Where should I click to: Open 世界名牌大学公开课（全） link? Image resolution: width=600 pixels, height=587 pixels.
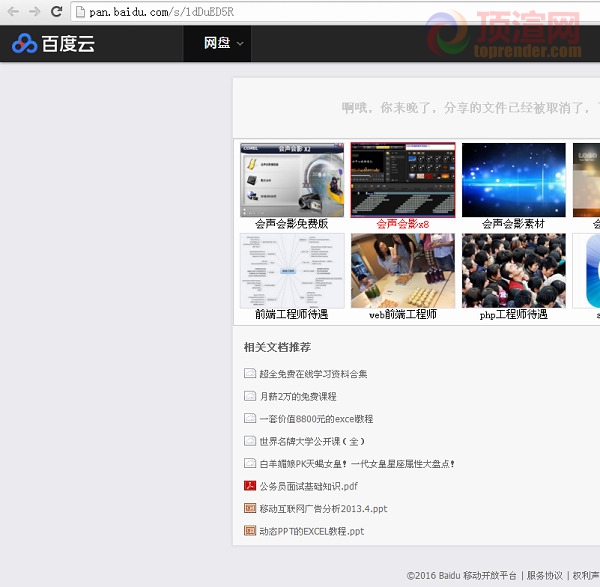coord(312,442)
